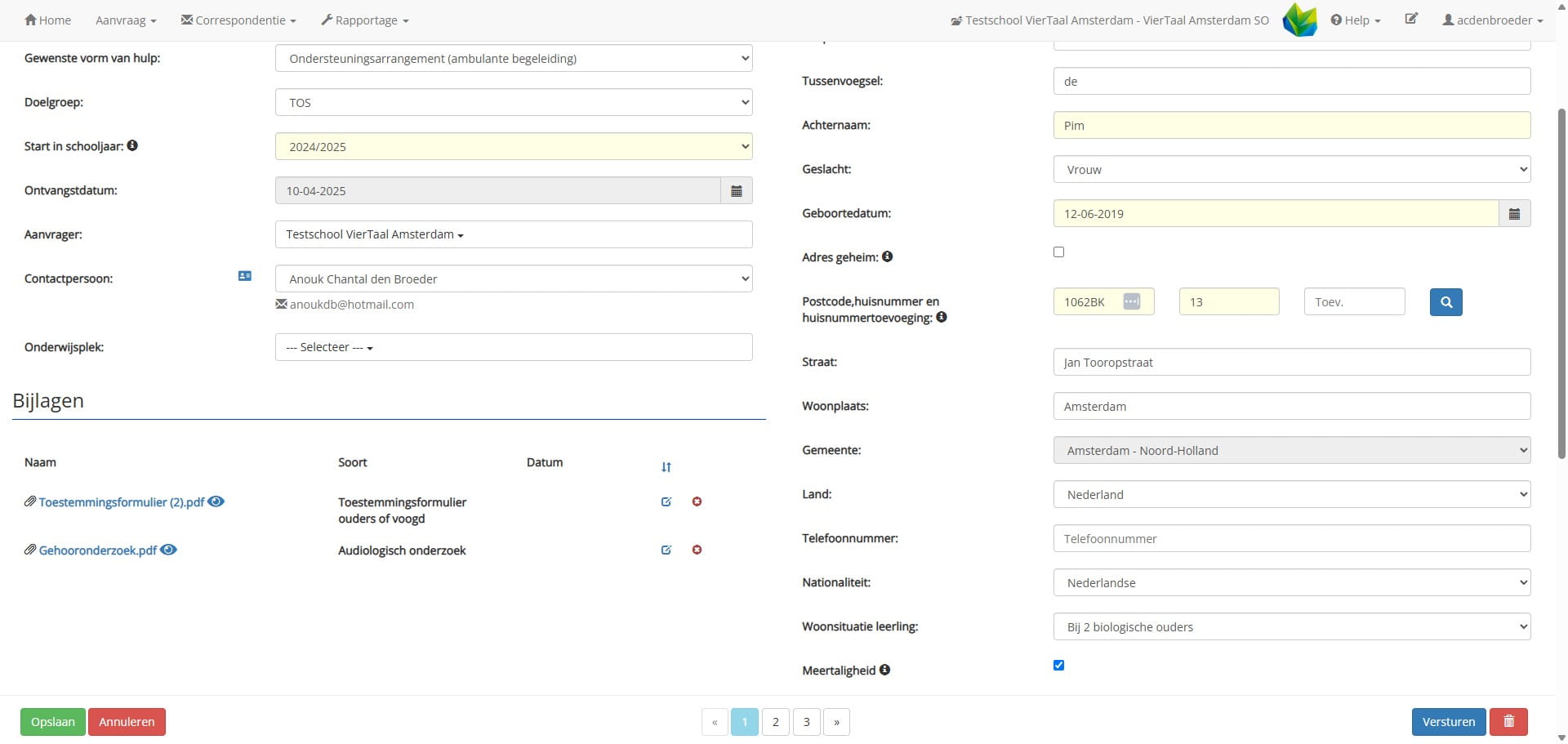This screenshot has width=1568, height=744.
Task: Click the Tussenvoegsel field
Action: click(x=1292, y=81)
